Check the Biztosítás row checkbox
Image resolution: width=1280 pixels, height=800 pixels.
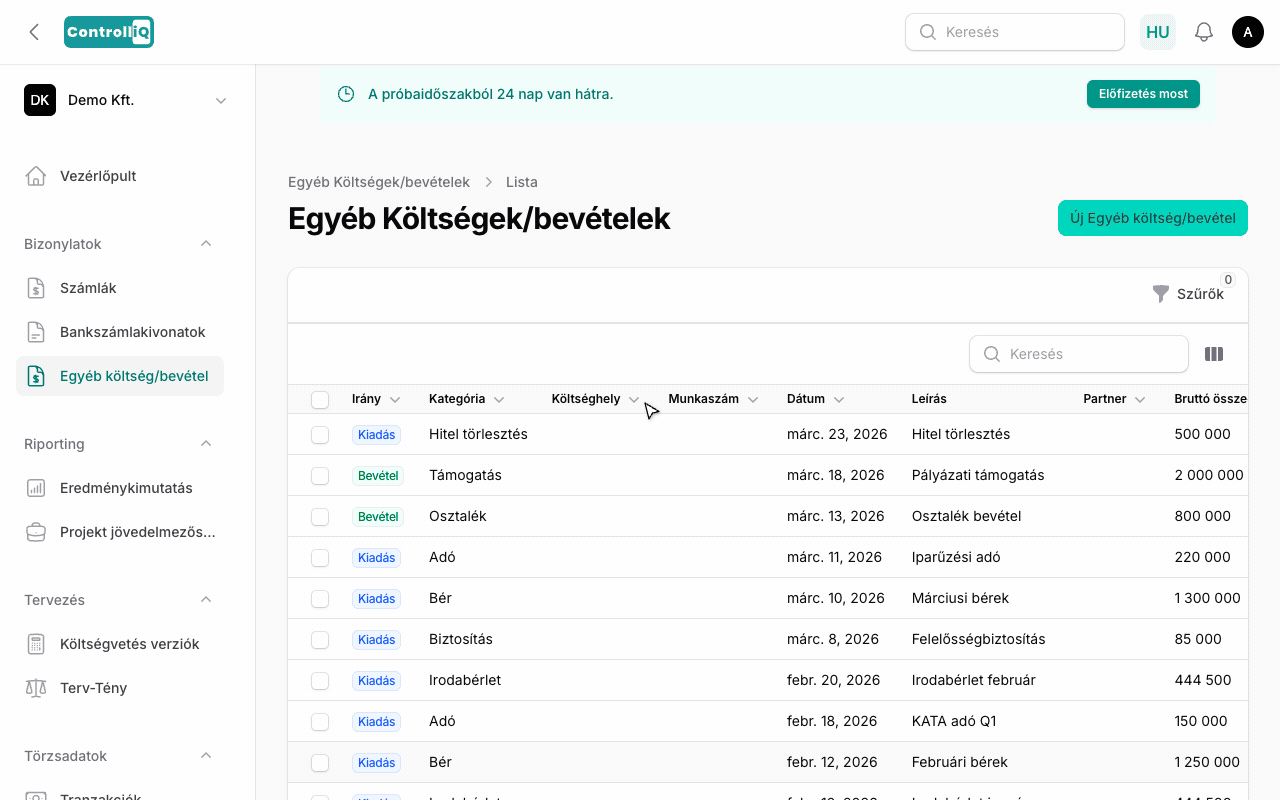pos(320,640)
